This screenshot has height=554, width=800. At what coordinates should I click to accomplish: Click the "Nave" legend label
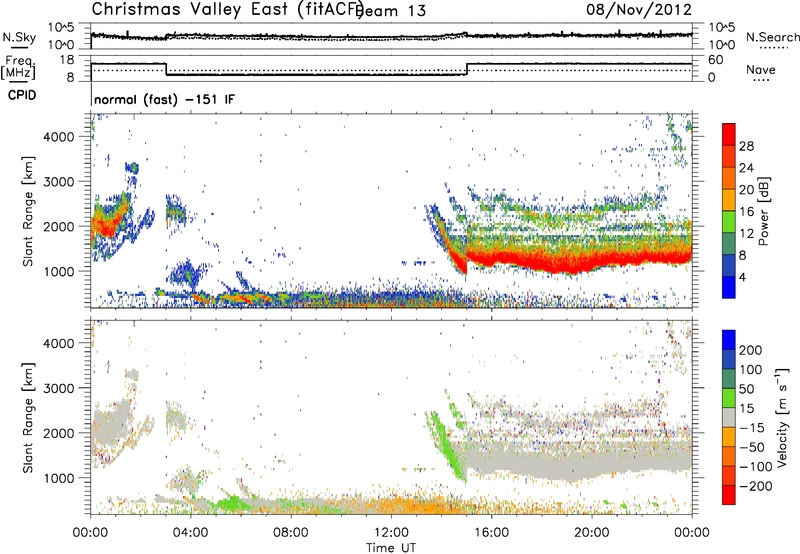click(761, 69)
